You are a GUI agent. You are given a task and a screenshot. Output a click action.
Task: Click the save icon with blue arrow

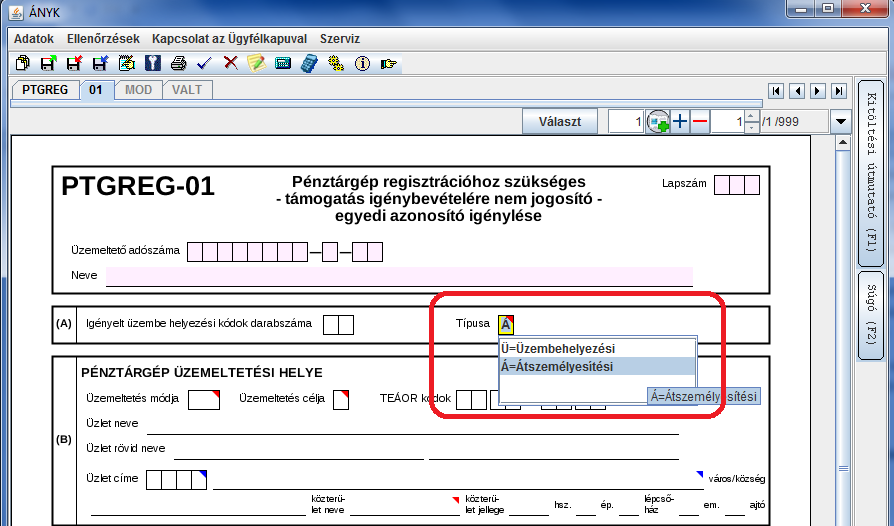(101, 63)
